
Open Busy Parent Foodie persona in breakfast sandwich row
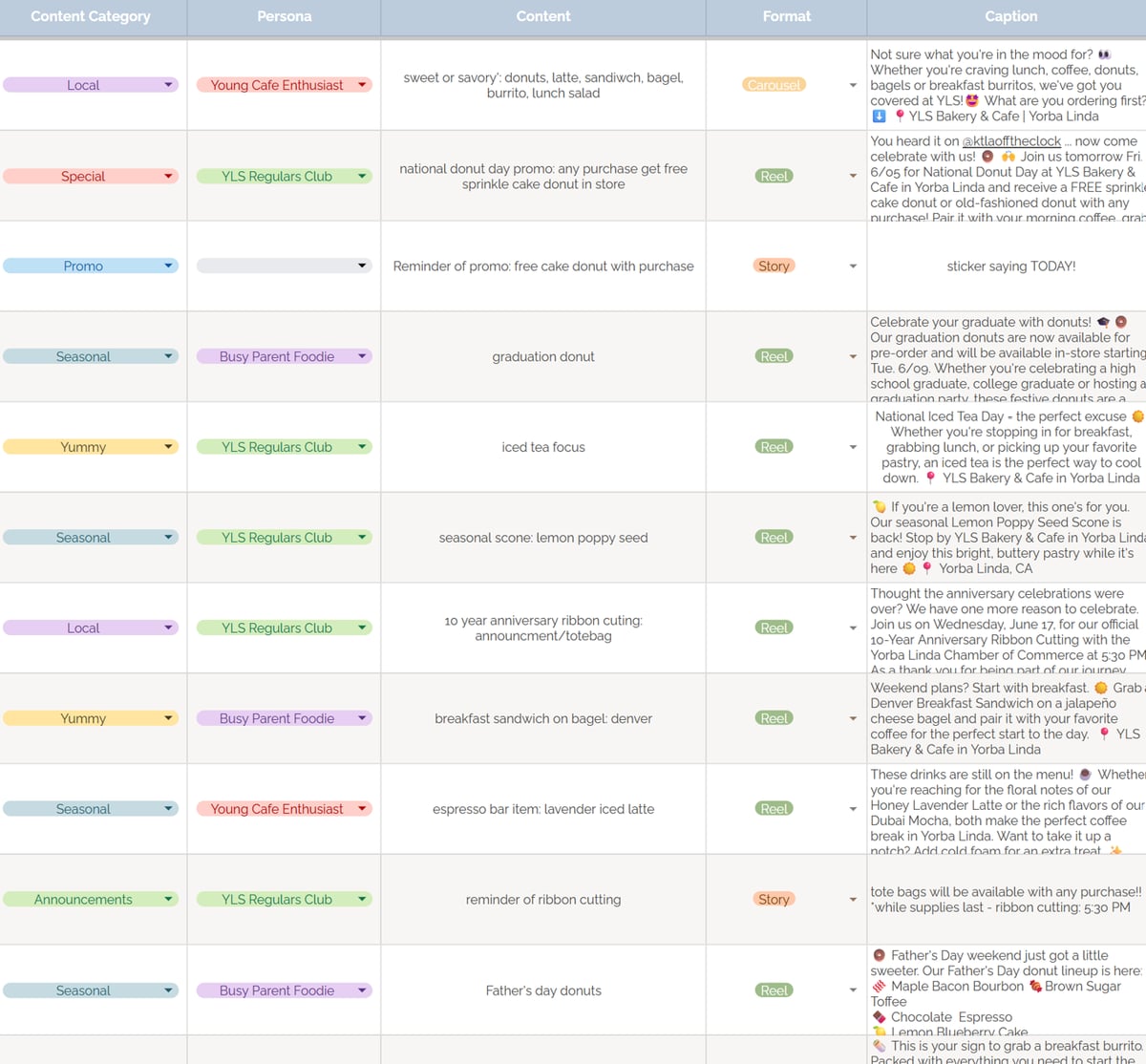point(284,717)
